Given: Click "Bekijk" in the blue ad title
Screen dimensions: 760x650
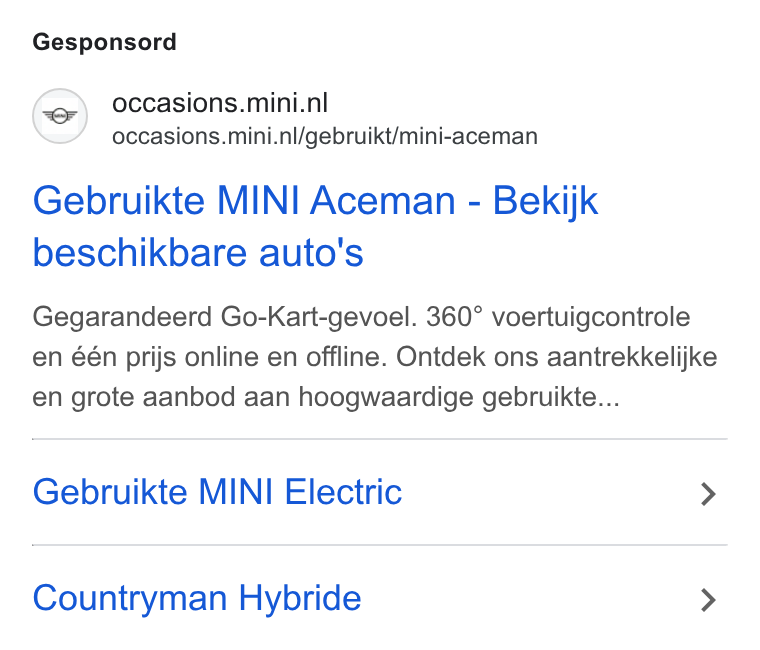Looking at the screenshot, I should coord(545,202).
